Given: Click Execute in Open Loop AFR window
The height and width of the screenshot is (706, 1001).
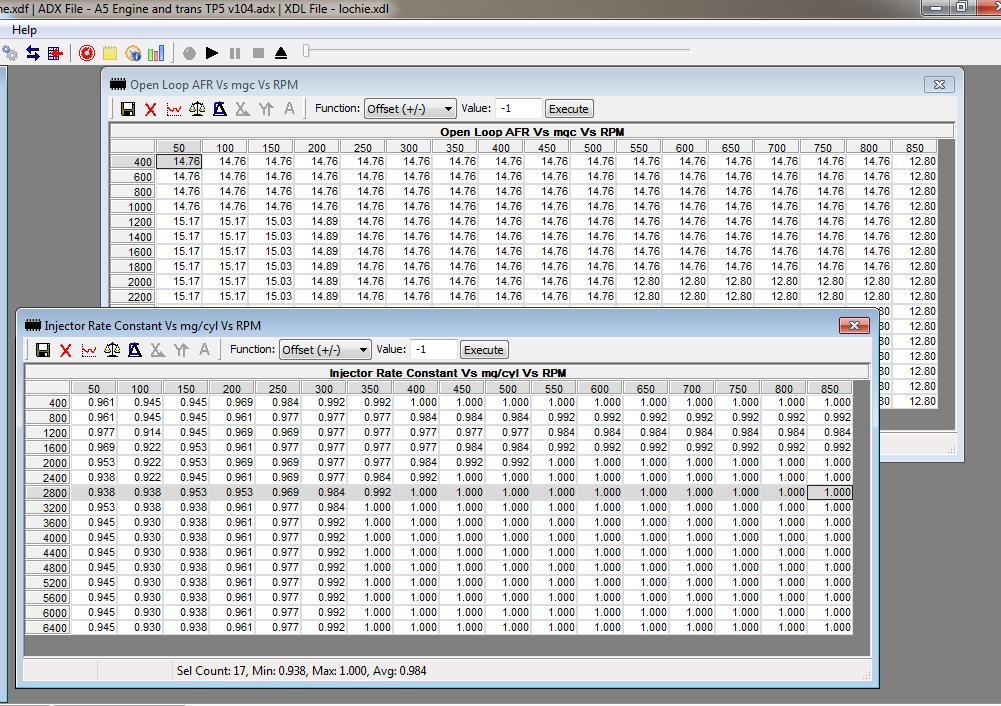Looking at the screenshot, I should [x=569, y=109].
